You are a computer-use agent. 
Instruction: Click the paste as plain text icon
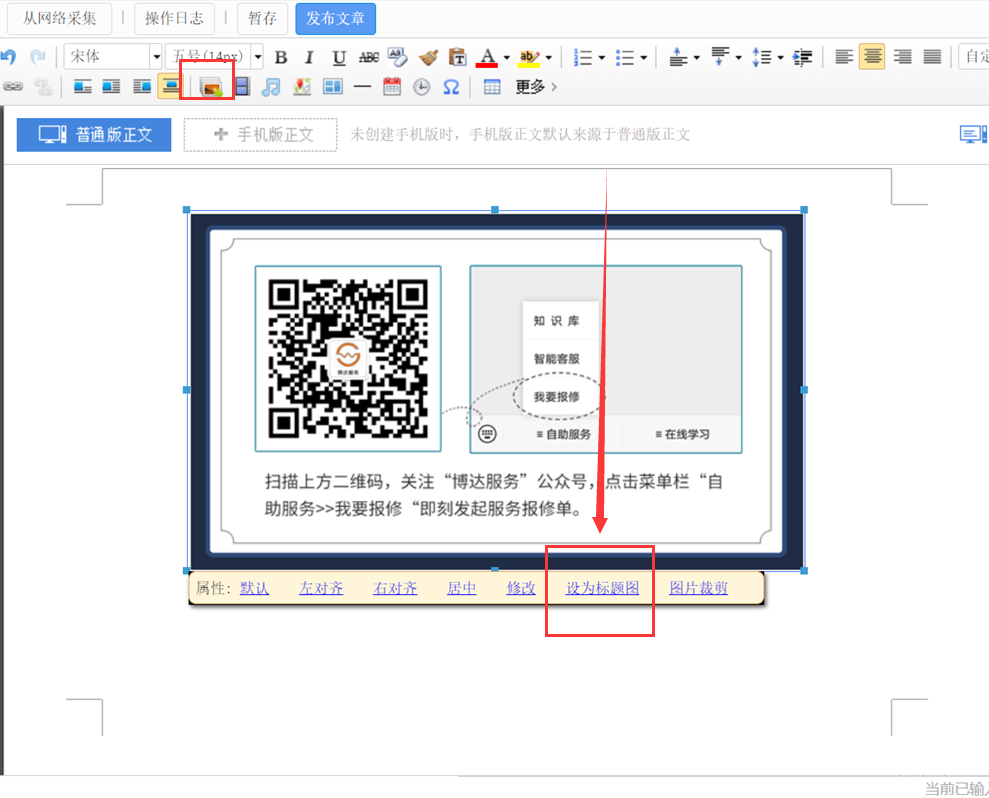pyautogui.click(x=457, y=57)
